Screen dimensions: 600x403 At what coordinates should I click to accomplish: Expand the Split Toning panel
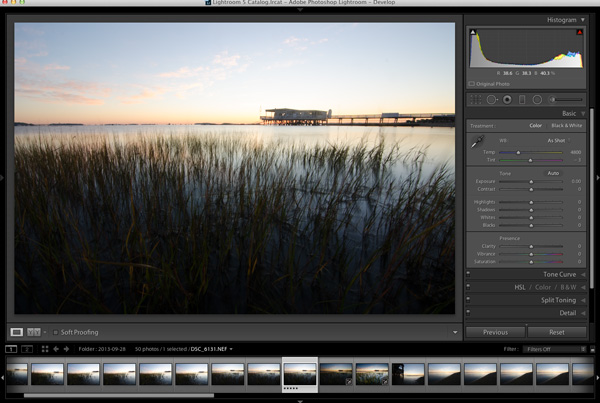coord(558,300)
